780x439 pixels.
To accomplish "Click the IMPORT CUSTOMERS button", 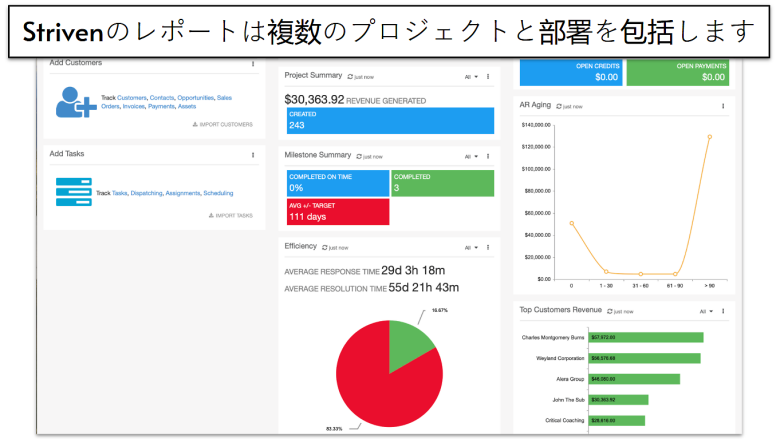I will [223, 124].
